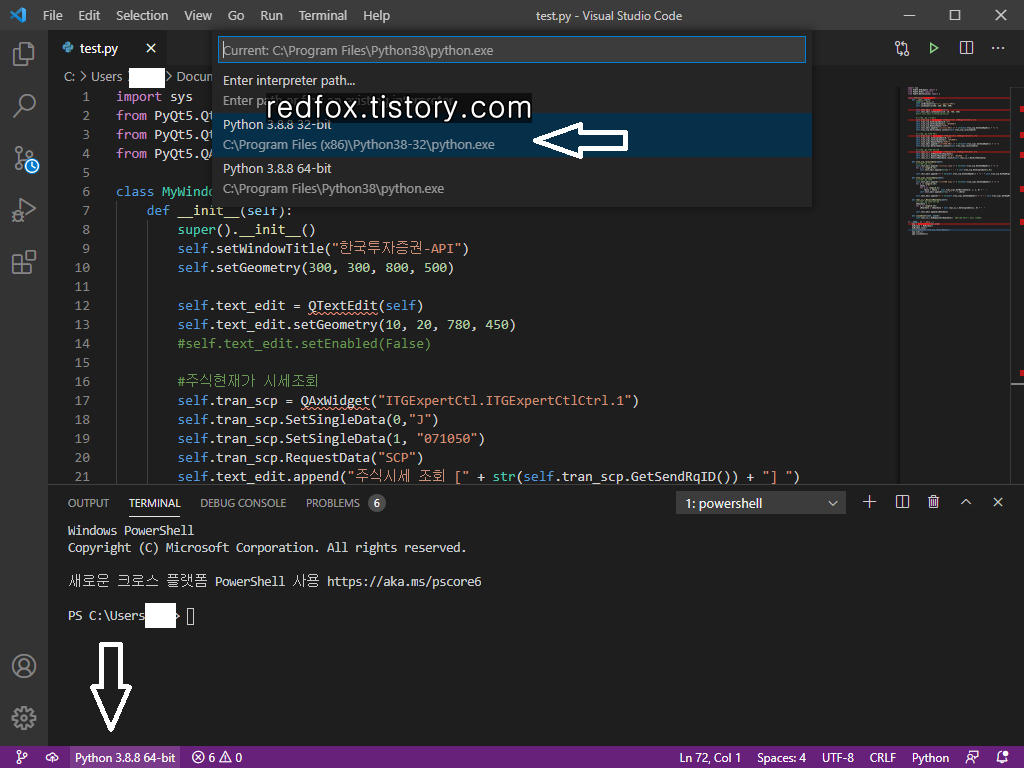The width and height of the screenshot is (1024, 768).
Task: Click Spaces: 4 indentation indicator
Action: point(781,758)
